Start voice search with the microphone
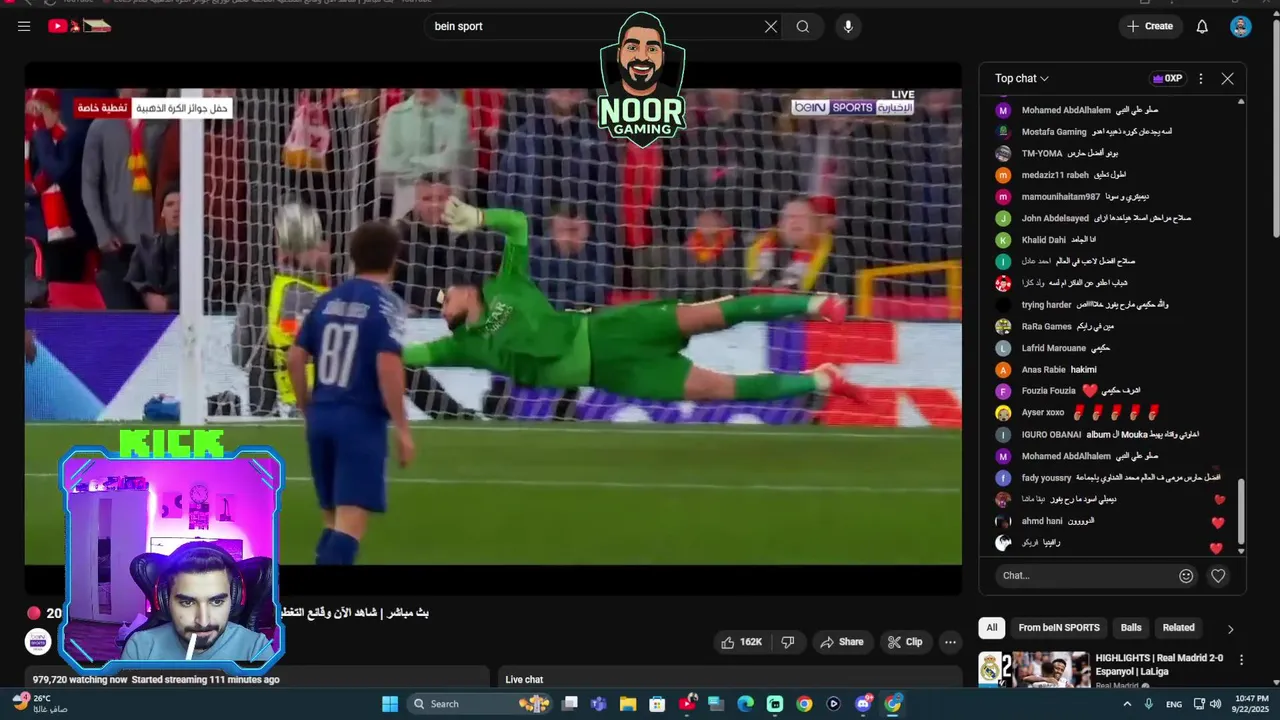 point(848,27)
